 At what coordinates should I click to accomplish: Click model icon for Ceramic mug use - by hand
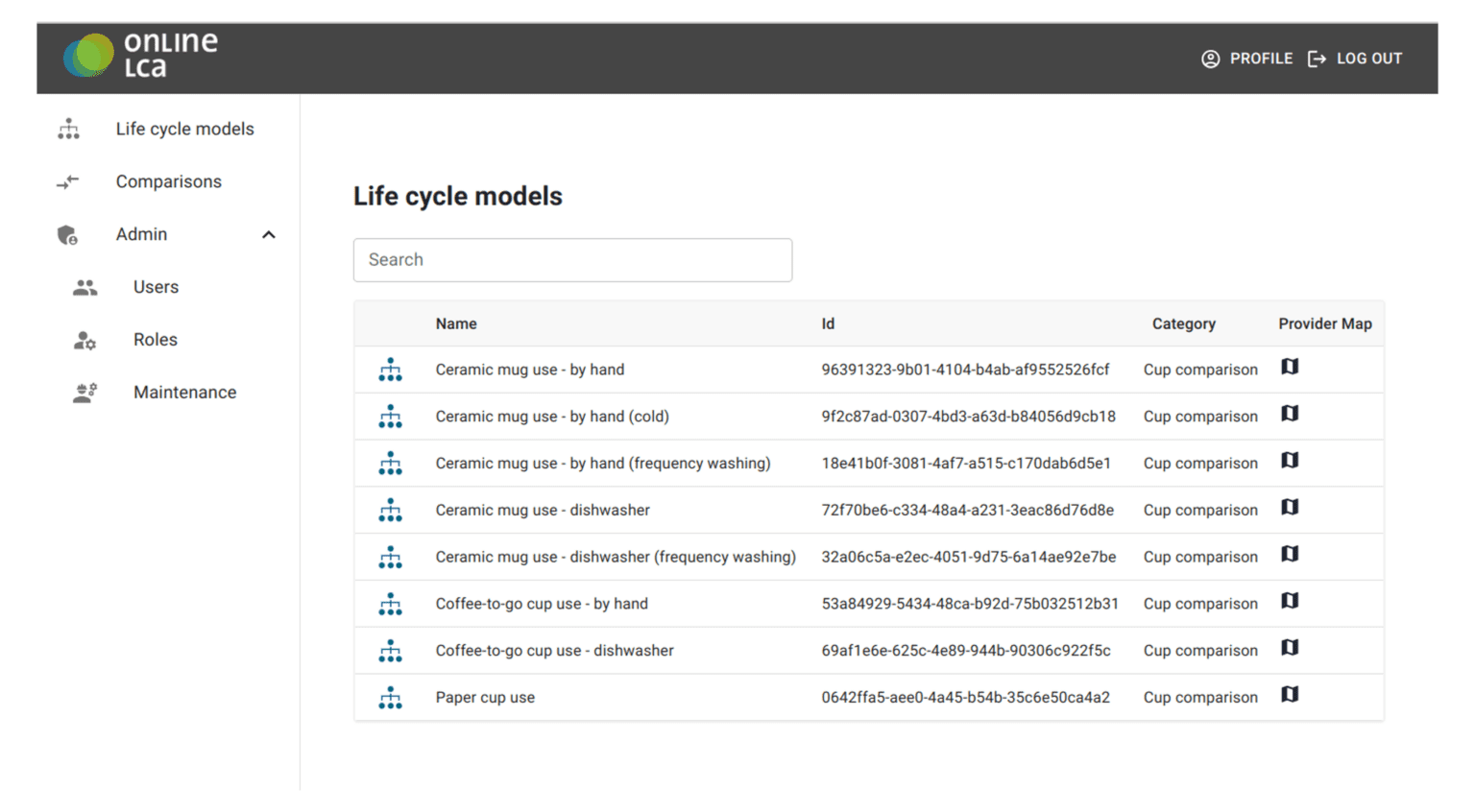(x=390, y=370)
